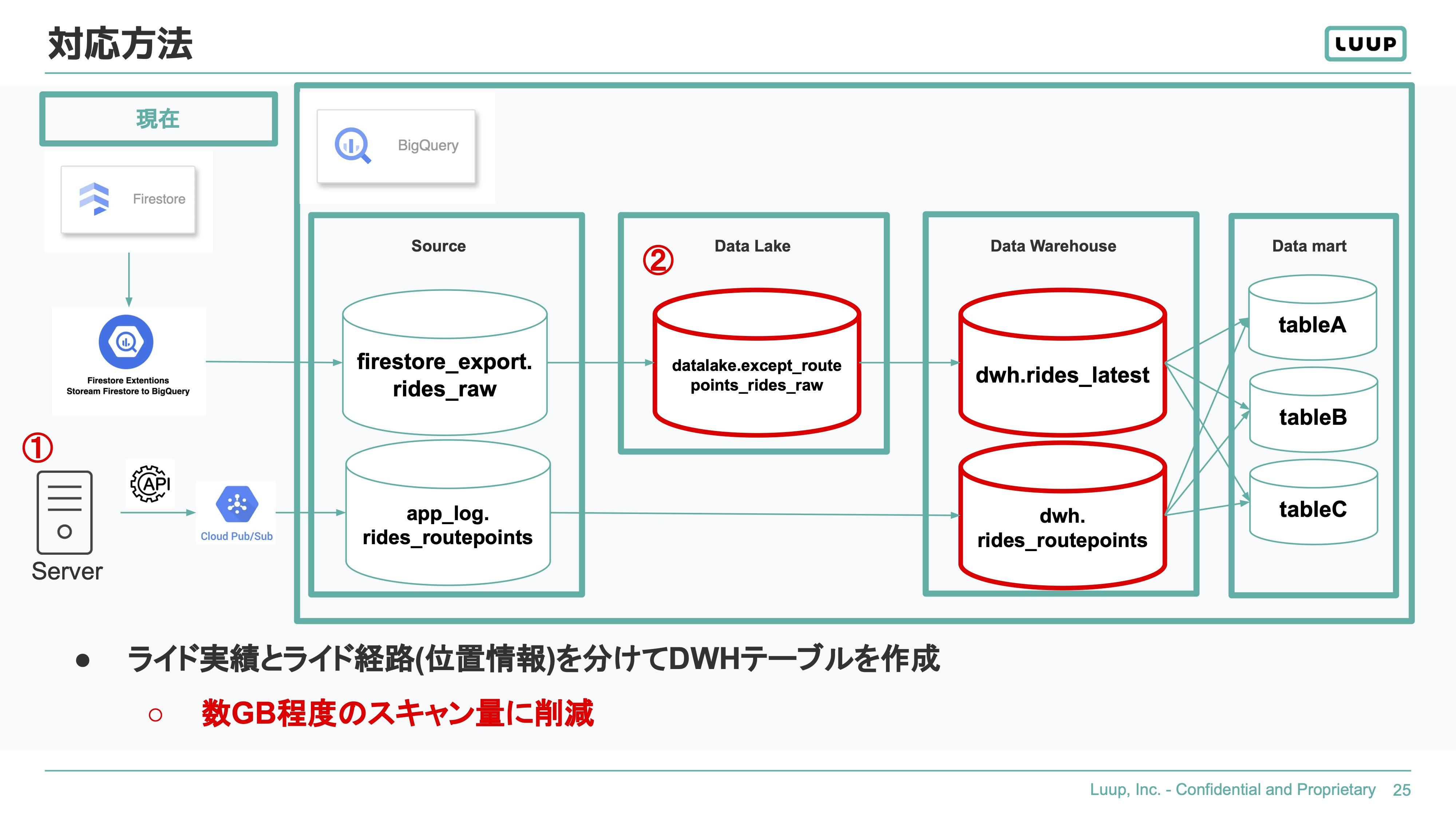The height and width of the screenshot is (819, 1456).
Task: Click the red circled number 1
Action: [x=37, y=448]
